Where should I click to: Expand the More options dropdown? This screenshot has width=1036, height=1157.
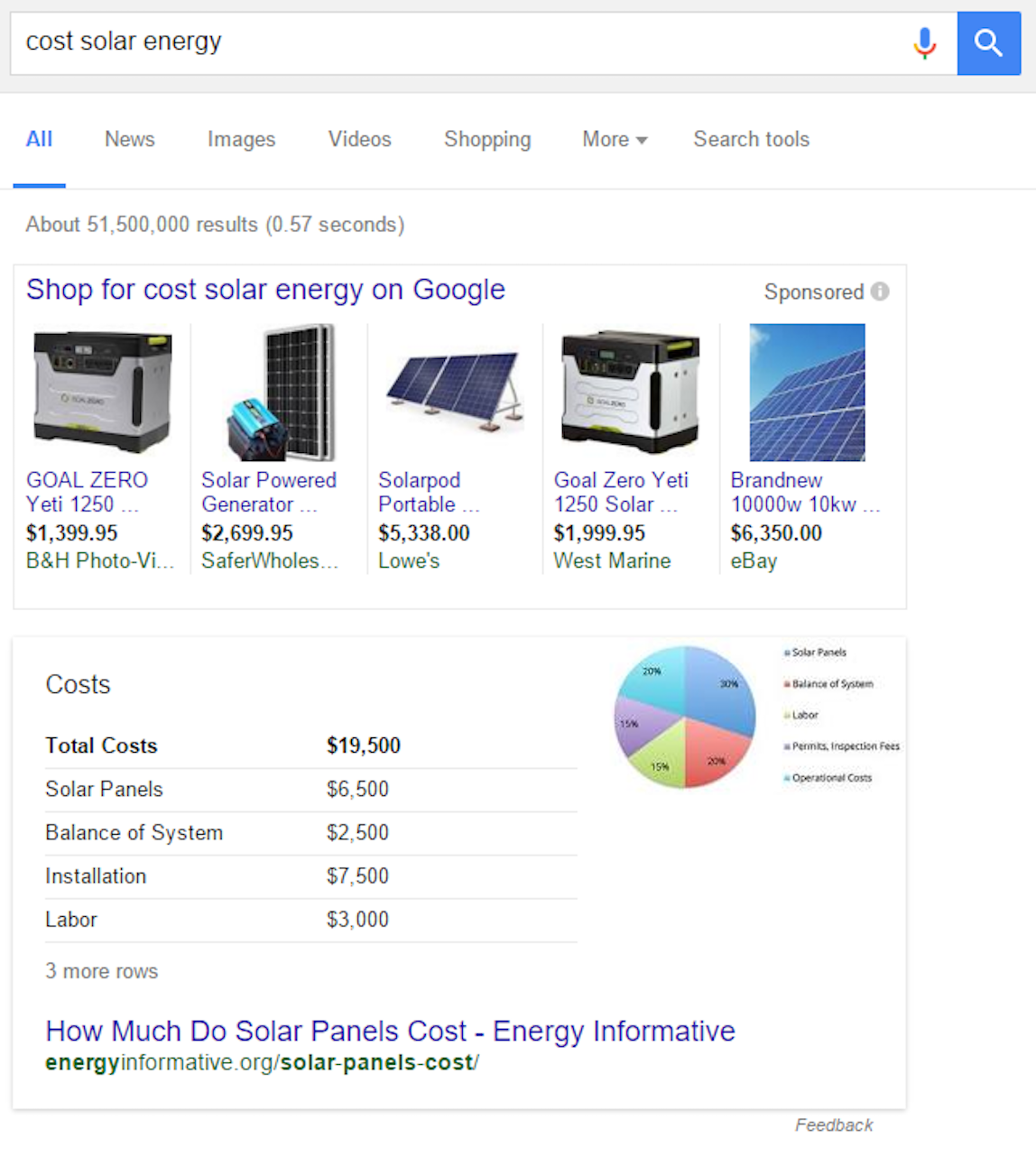point(614,140)
